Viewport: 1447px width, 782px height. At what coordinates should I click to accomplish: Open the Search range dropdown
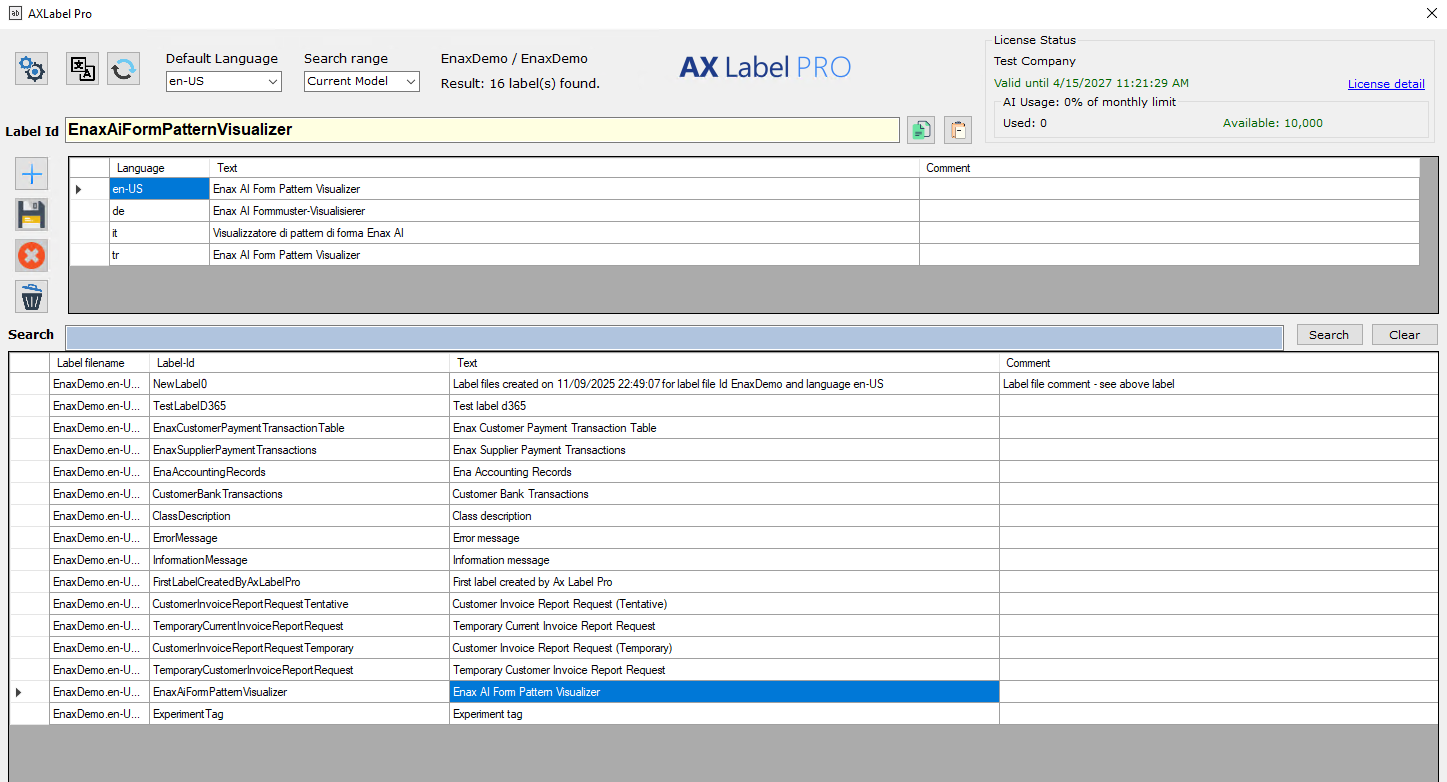[x=362, y=81]
